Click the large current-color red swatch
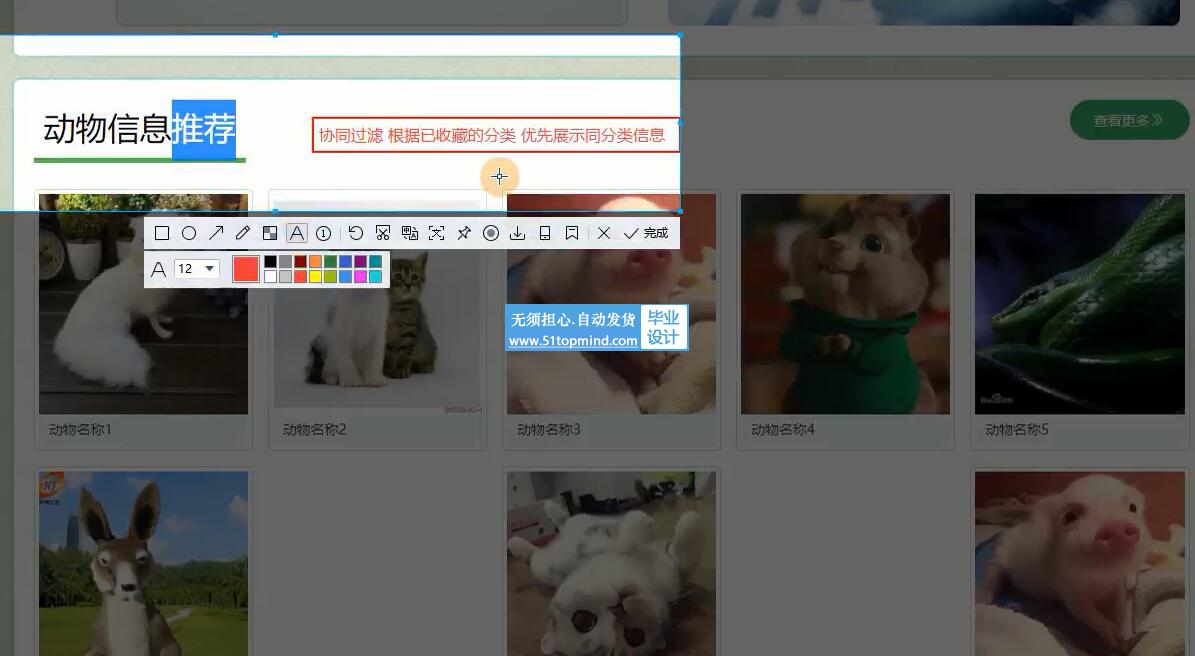The height and width of the screenshot is (656, 1195). click(x=245, y=269)
